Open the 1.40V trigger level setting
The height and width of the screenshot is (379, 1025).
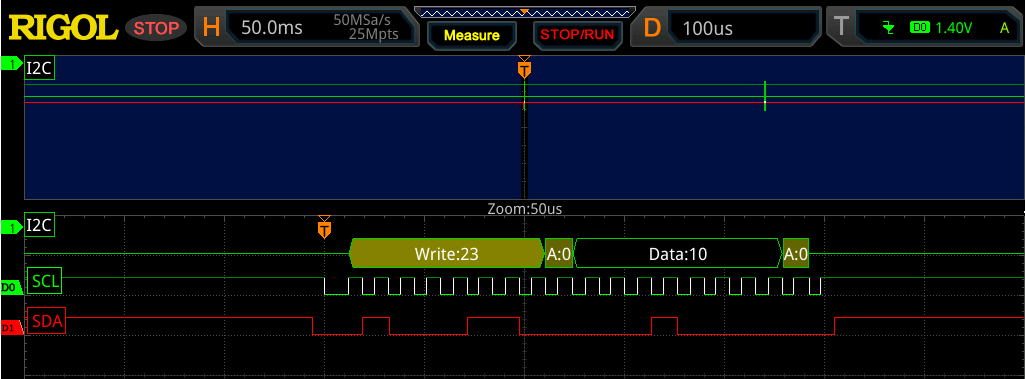point(954,27)
